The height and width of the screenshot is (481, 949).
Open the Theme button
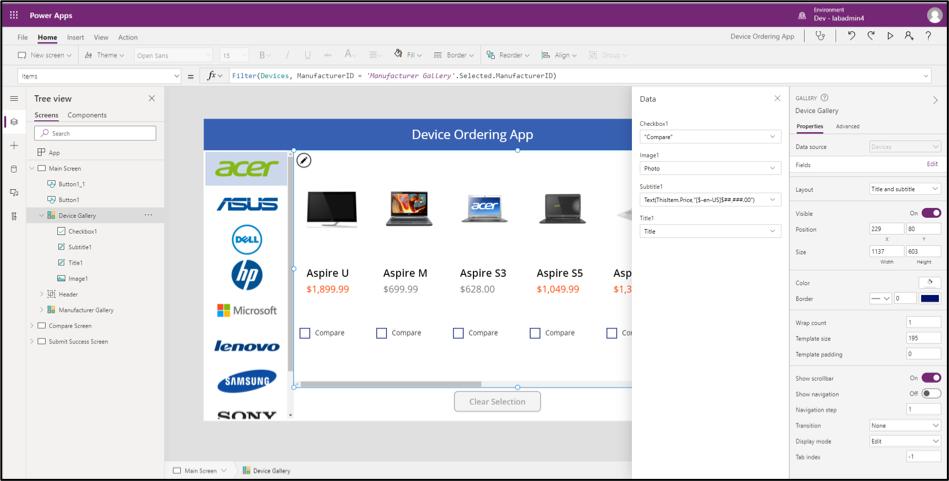tap(105, 55)
